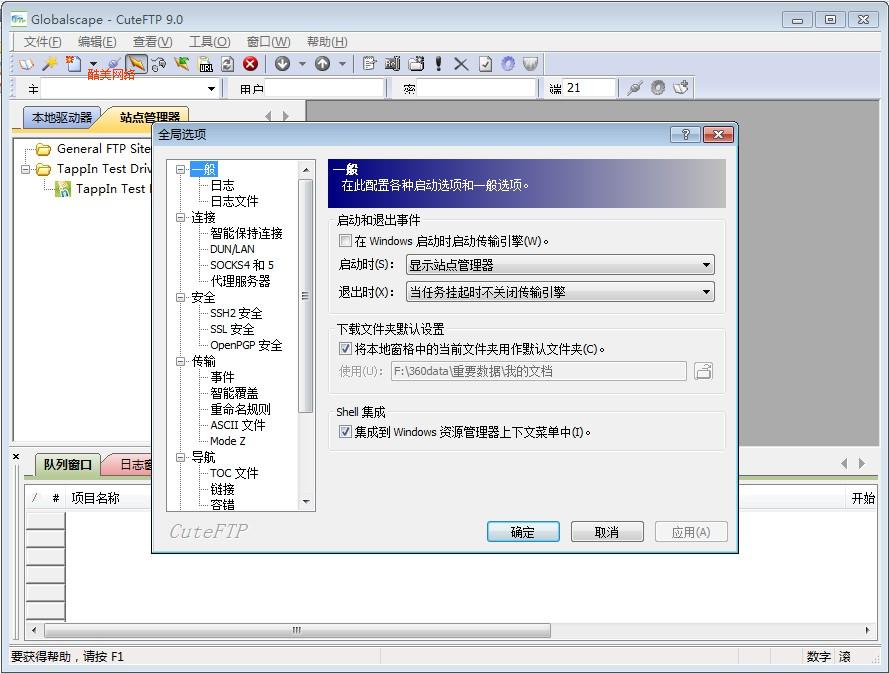Collapse the 导航 tree node
Image resolution: width=889 pixels, height=674 pixels.
(x=180, y=457)
